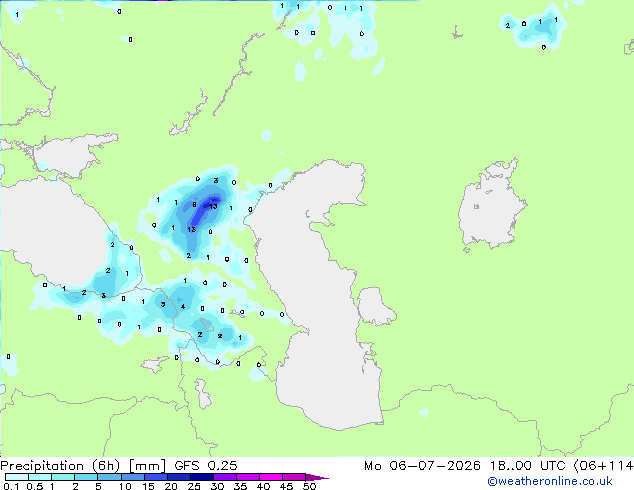Click the '18:00 UTC' time label
This screenshot has height=490, width=634.
[x=527, y=466]
